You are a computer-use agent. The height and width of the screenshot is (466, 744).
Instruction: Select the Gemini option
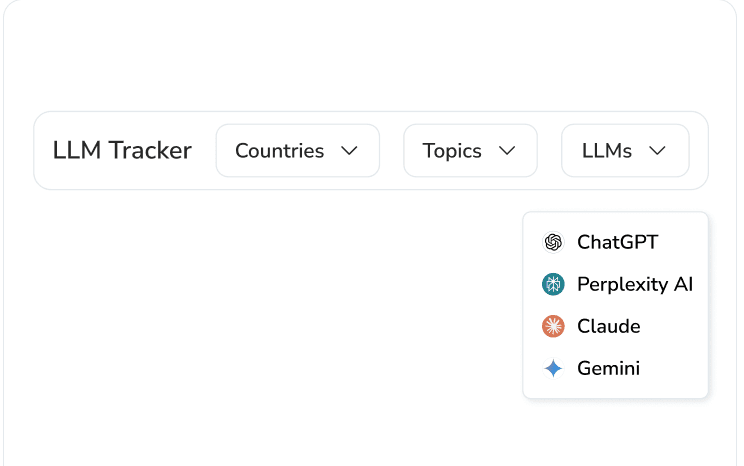[615, 368]
